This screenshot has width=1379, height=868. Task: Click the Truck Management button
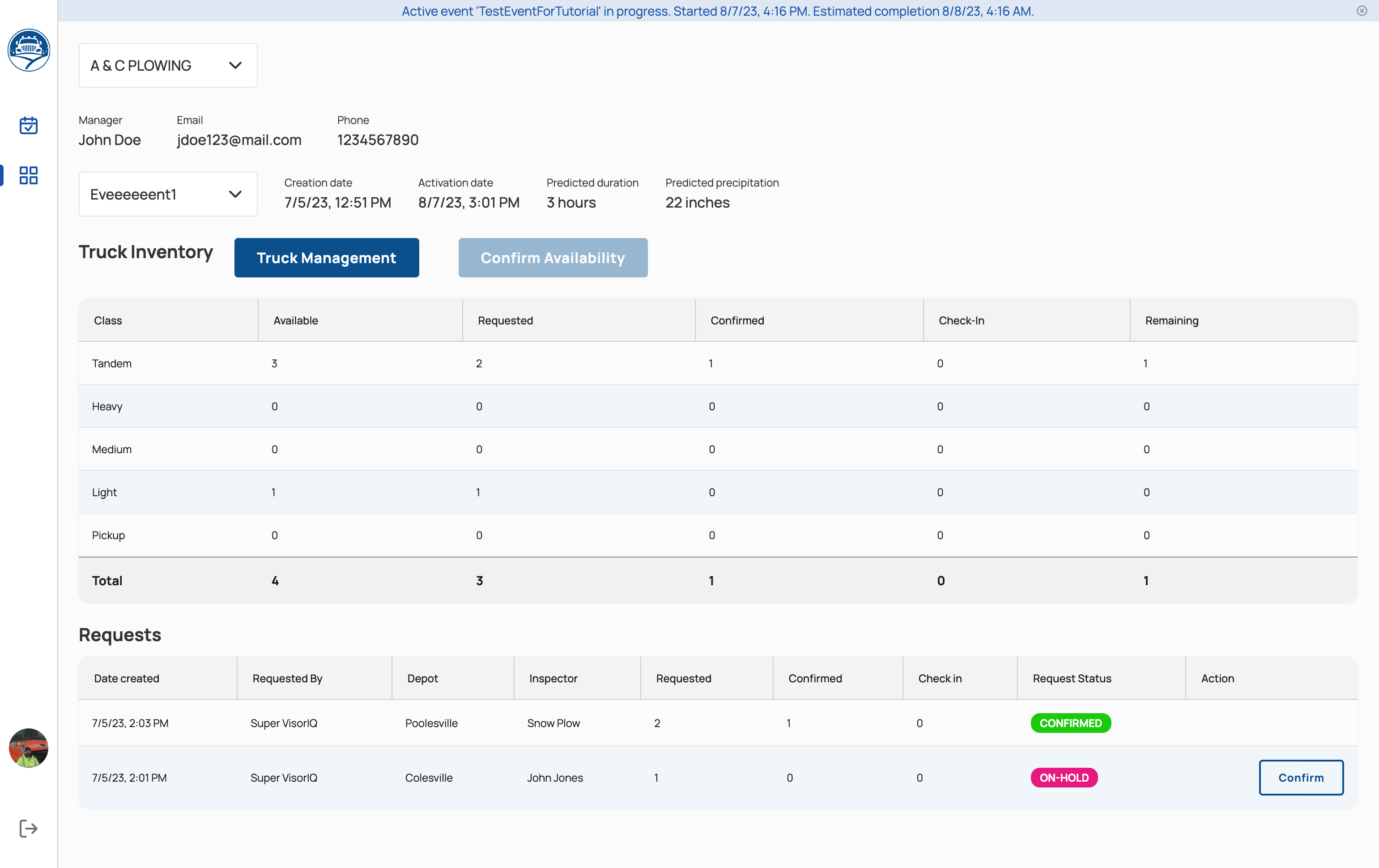tap(327, 258)
